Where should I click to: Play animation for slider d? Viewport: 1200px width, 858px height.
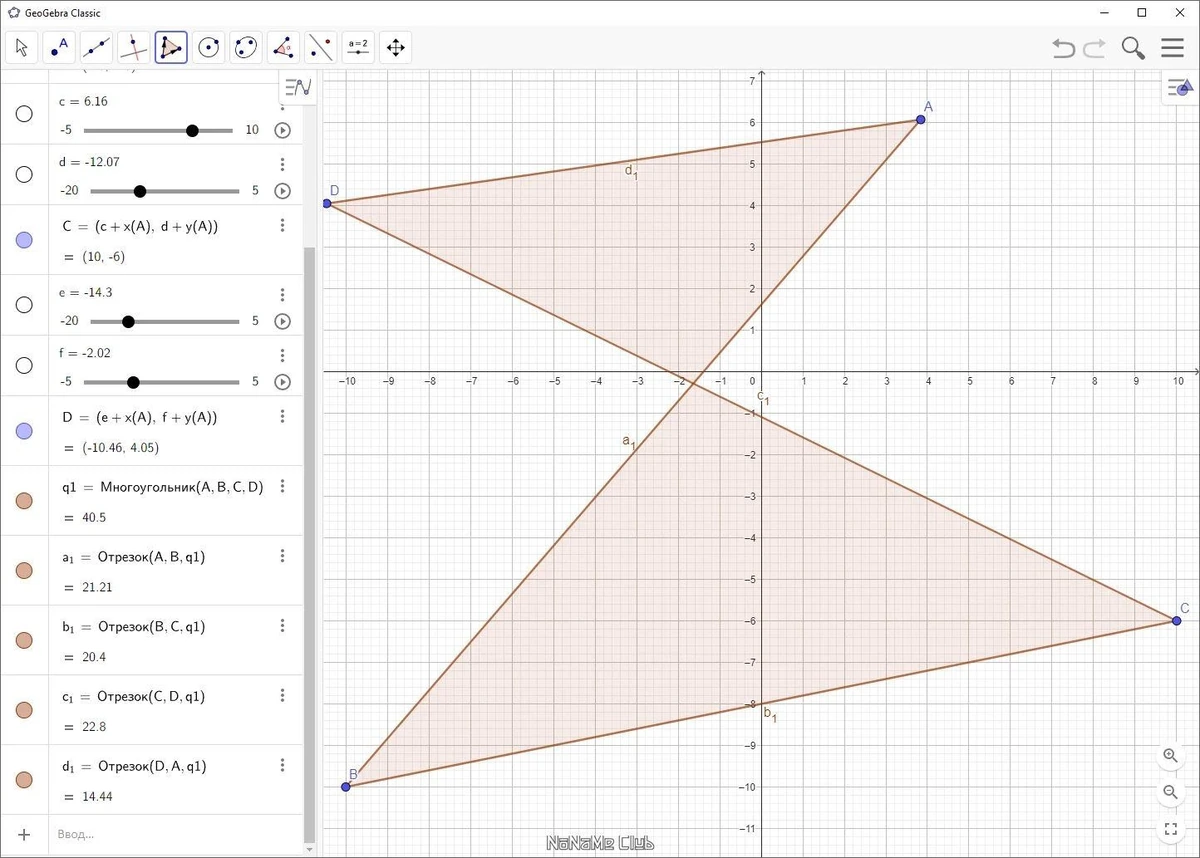(x=283, y=191)
